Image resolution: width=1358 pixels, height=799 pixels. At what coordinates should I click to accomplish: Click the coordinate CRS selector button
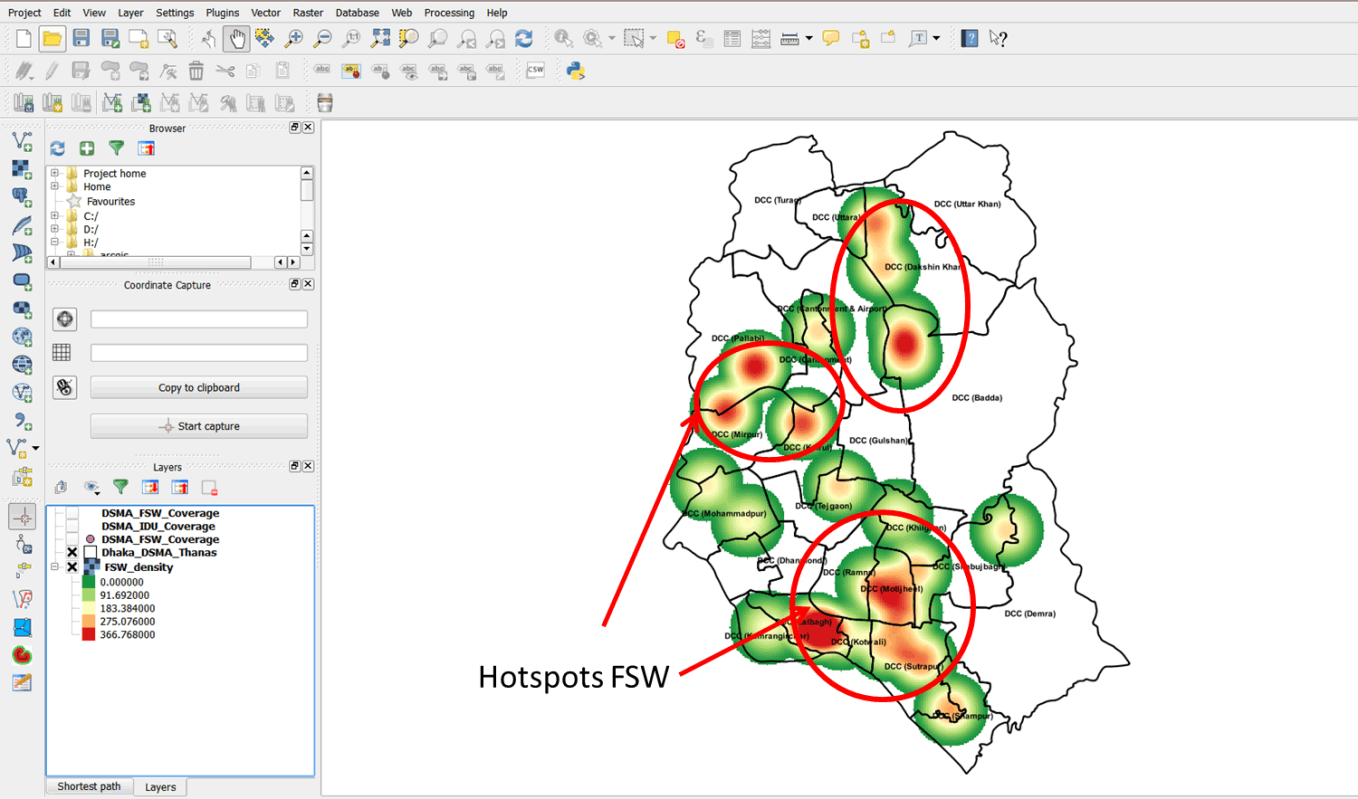coord(65,319)
